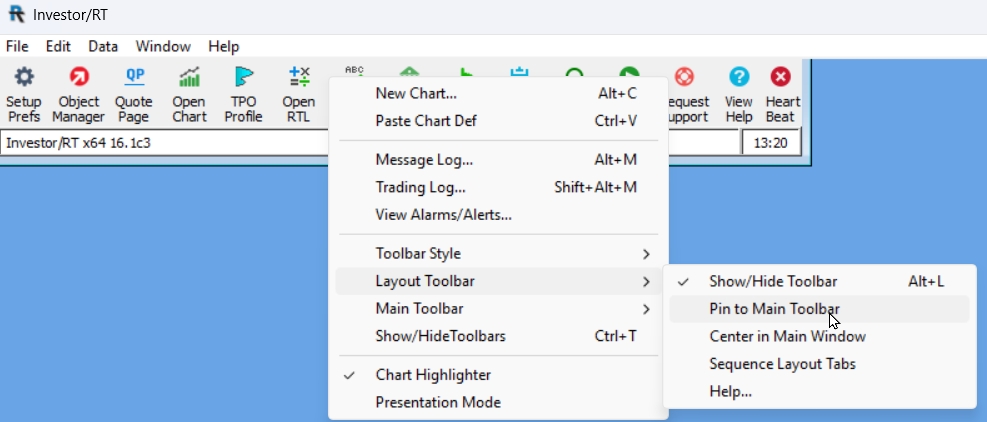The width and height of the screenshot is (987, 422).
Task: Choose Sequence Layout Tabs option
Action: click(x=819, y=364)
